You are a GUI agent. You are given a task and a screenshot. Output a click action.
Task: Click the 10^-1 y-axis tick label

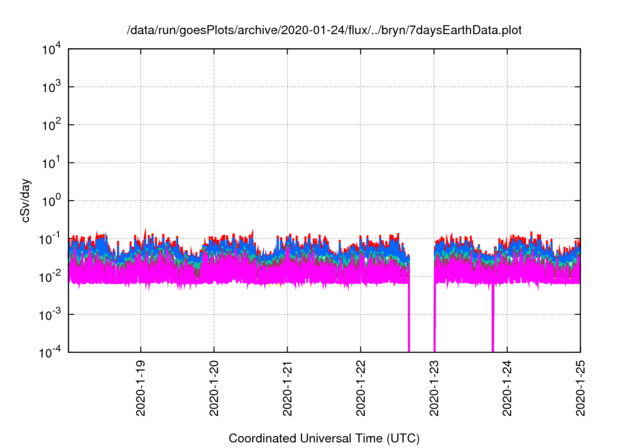[50, 239]
